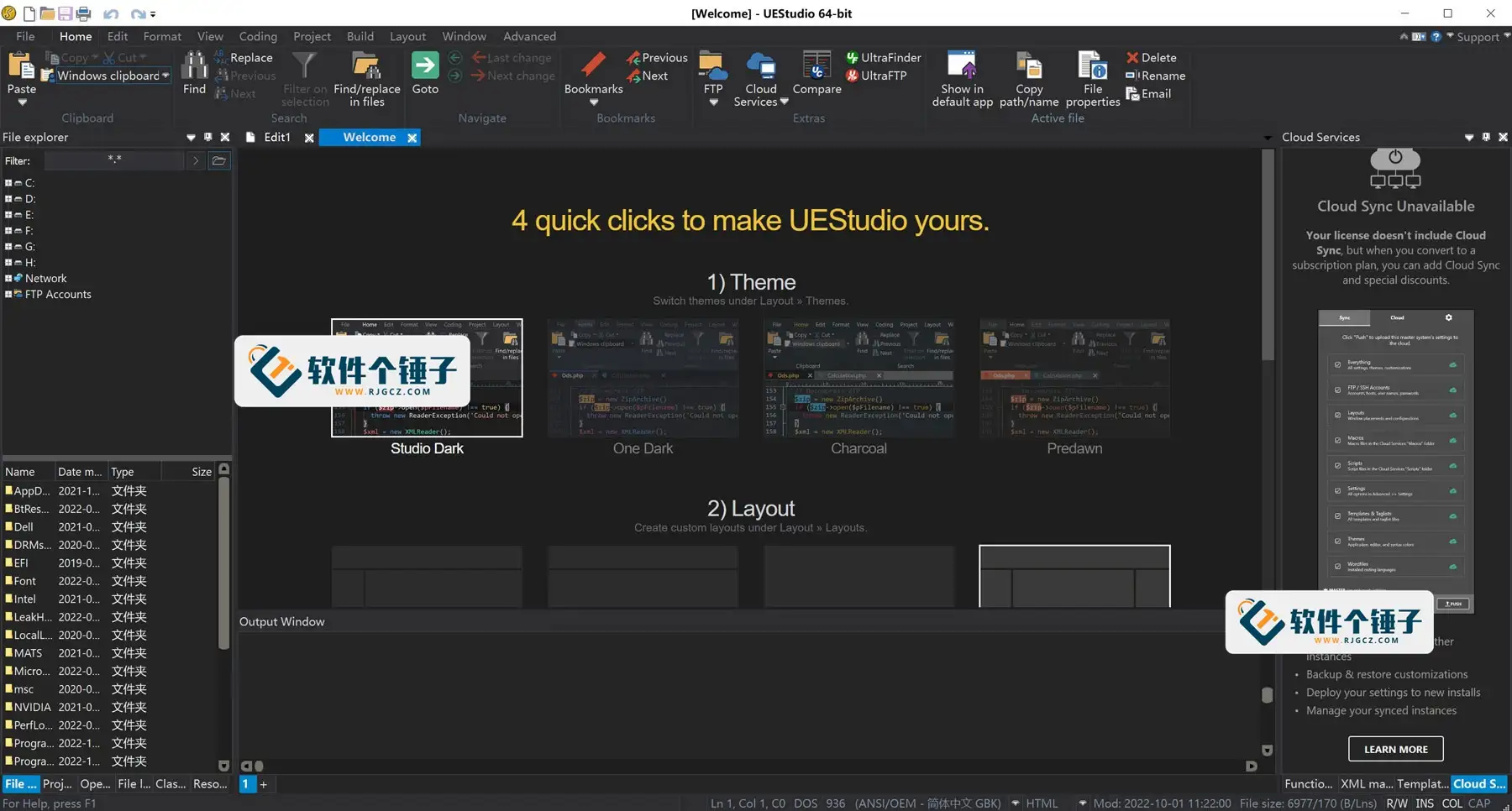This screenshot has width=1512, height=811.
Task: Launch UltraFTP
Action: 876,76
